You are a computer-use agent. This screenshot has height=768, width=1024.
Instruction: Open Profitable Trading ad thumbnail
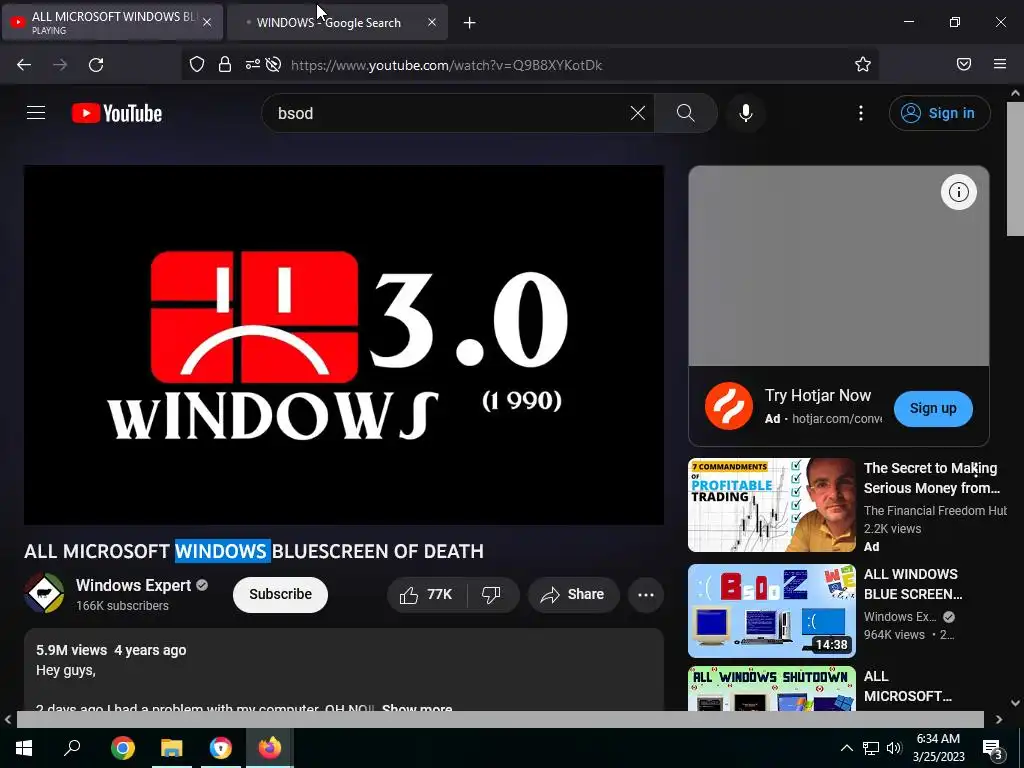(771, 505)
